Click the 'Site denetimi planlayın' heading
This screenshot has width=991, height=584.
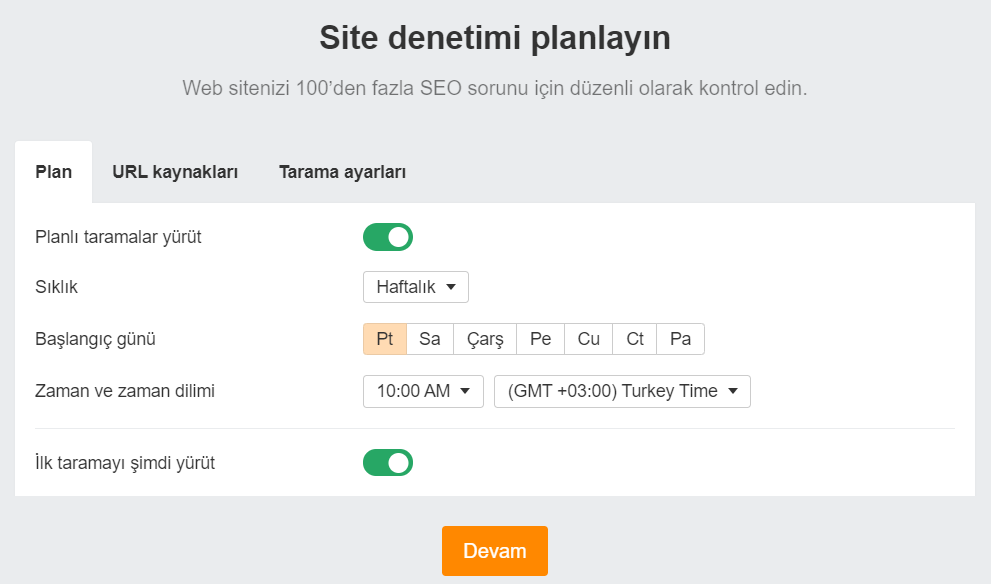495,38
